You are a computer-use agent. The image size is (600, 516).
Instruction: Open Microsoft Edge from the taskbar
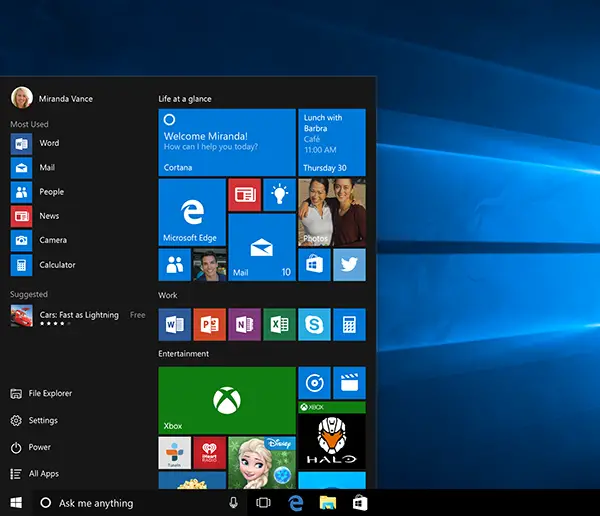296,503
